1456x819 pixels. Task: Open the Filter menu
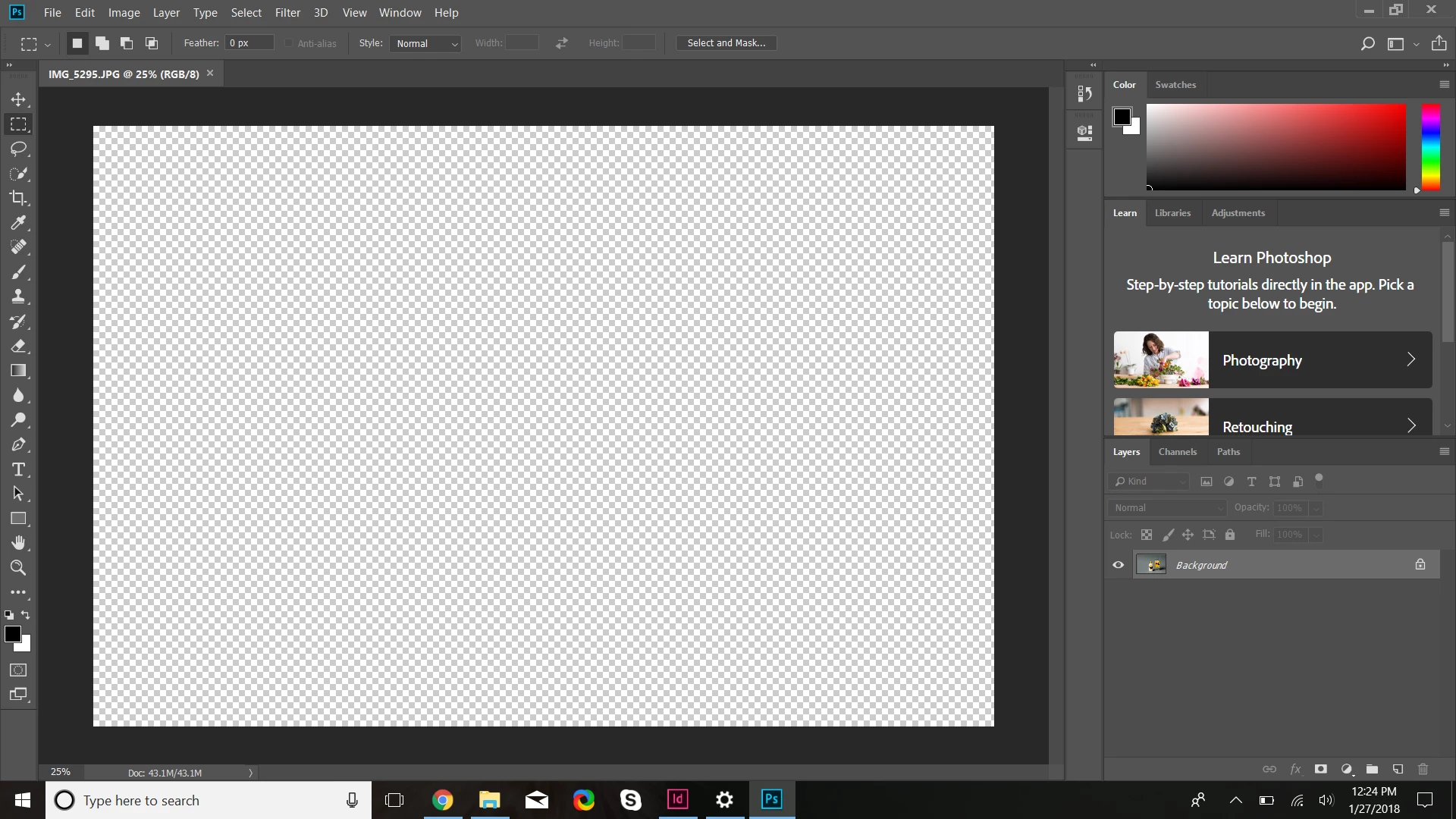[287, 13]
